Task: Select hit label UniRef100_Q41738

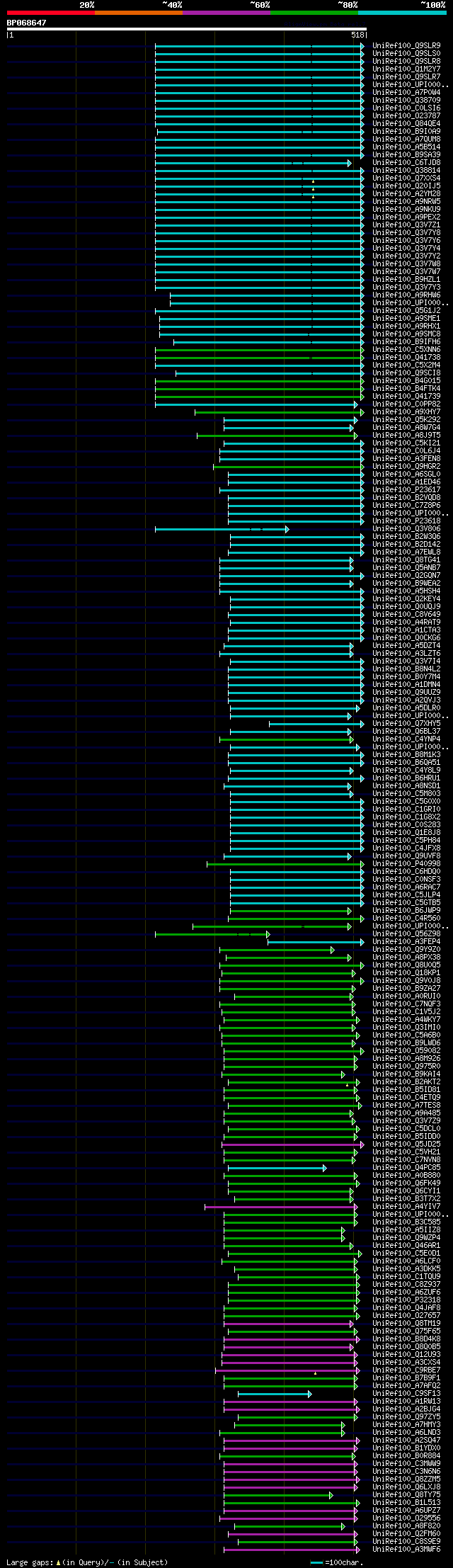Action: click(406, 357)
